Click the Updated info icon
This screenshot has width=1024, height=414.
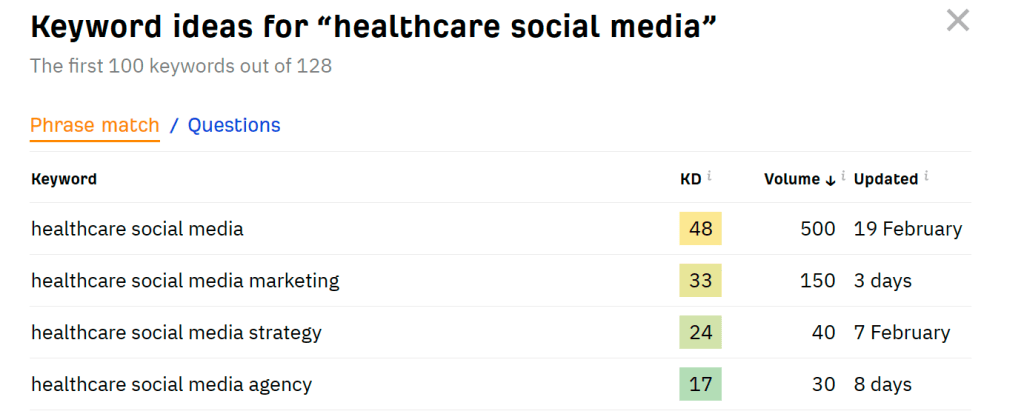[926, 177]
